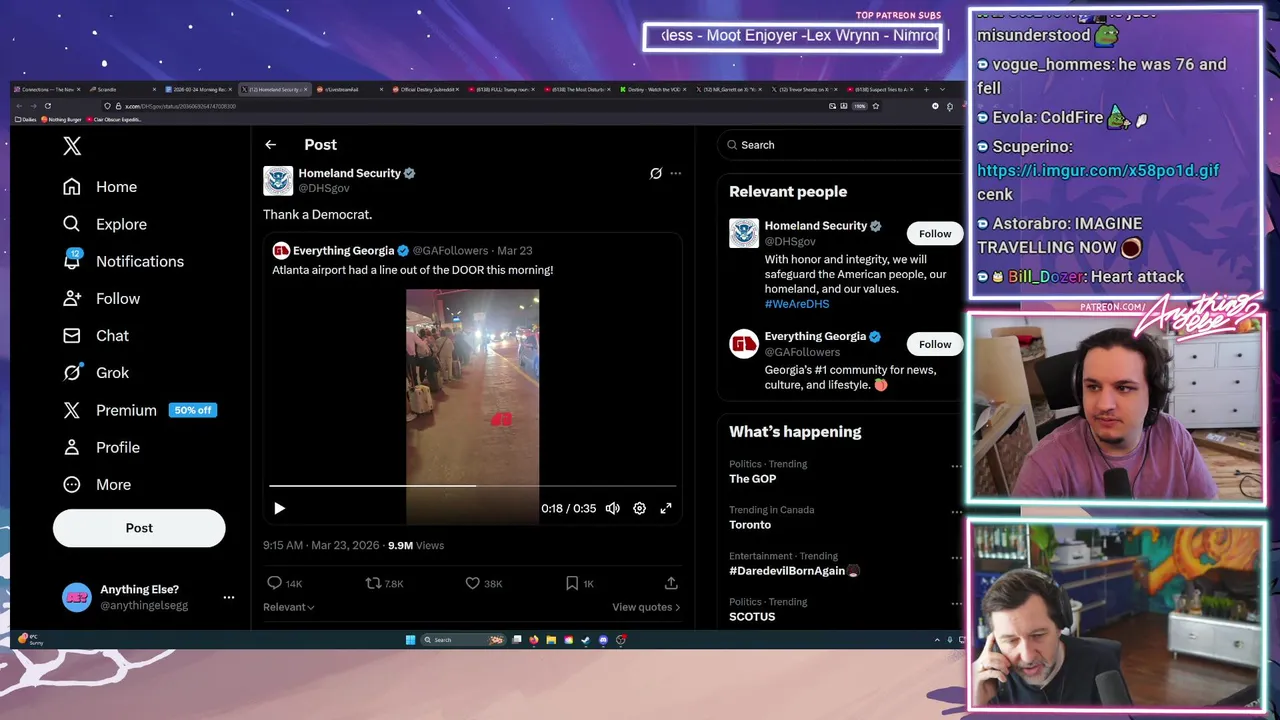Open the SCOTUS trending topic
Viewport: 1280px width, 720px height.
pyautogui.click(x=752, y=617)
